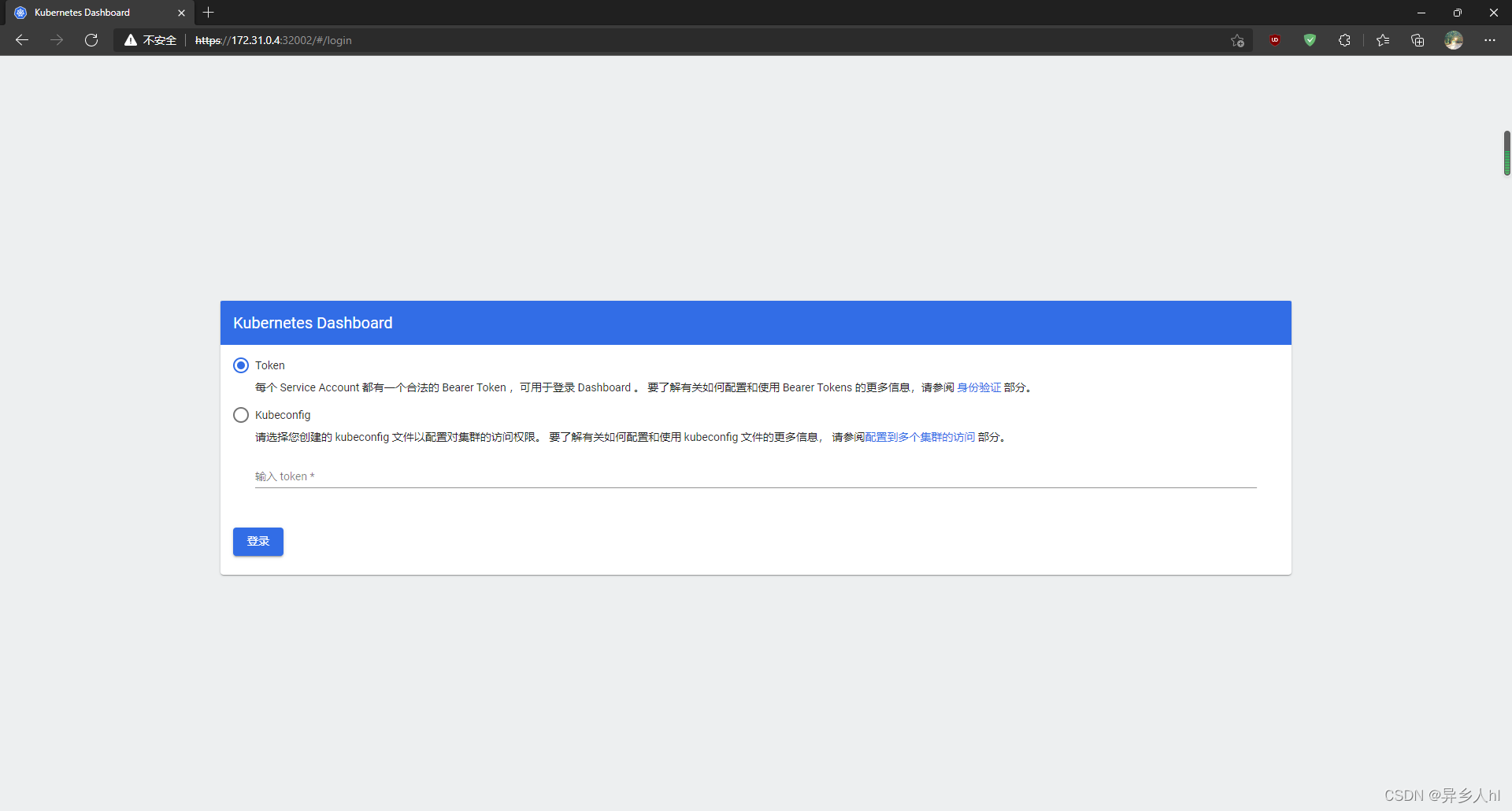Viewport: 1512px width, 811px height.
Task: Open the Favorites list icon
Action: tap(1383, 40)
